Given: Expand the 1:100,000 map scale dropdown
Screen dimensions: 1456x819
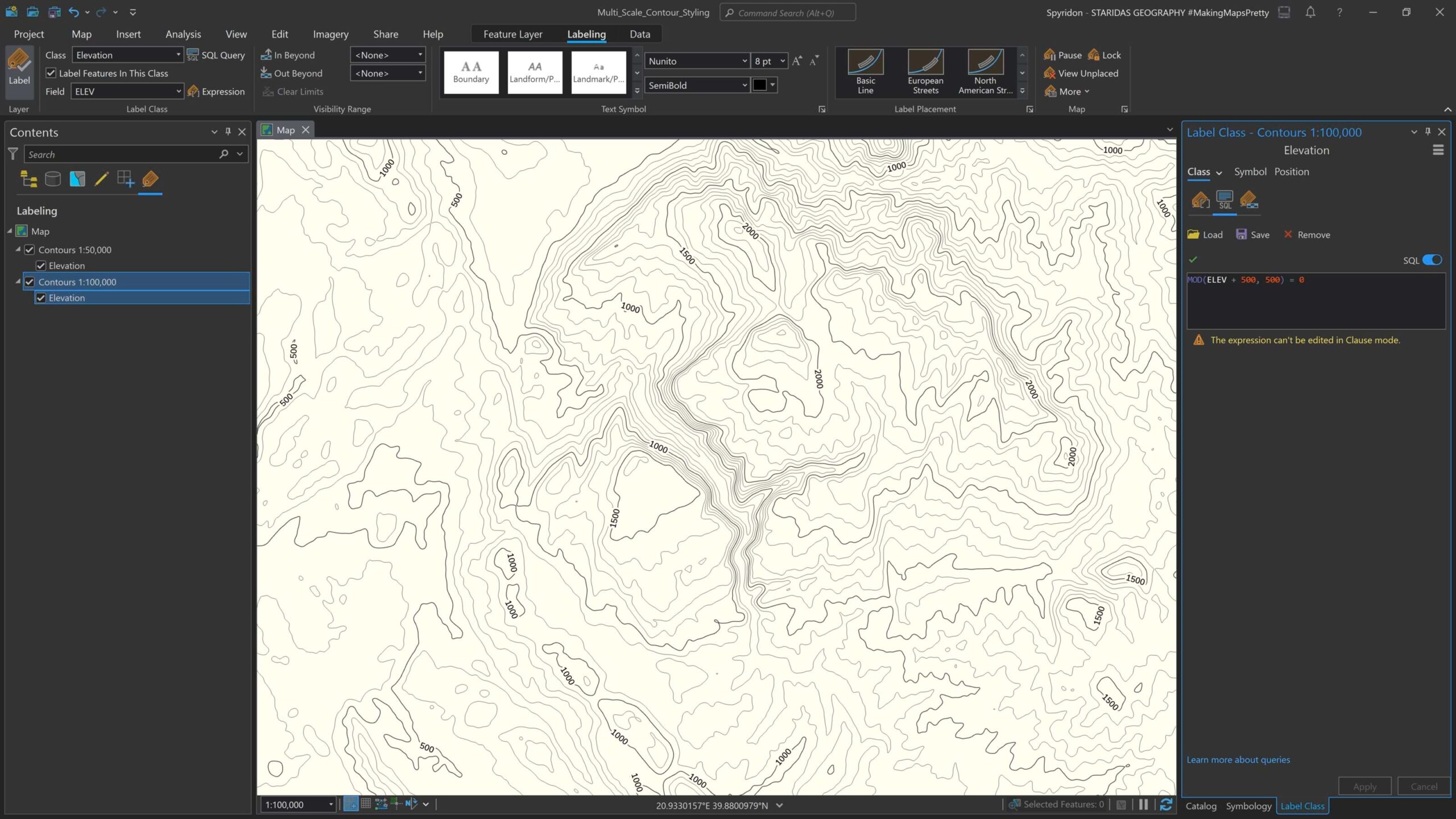Looking at the screenshot, I should [330, 804].
